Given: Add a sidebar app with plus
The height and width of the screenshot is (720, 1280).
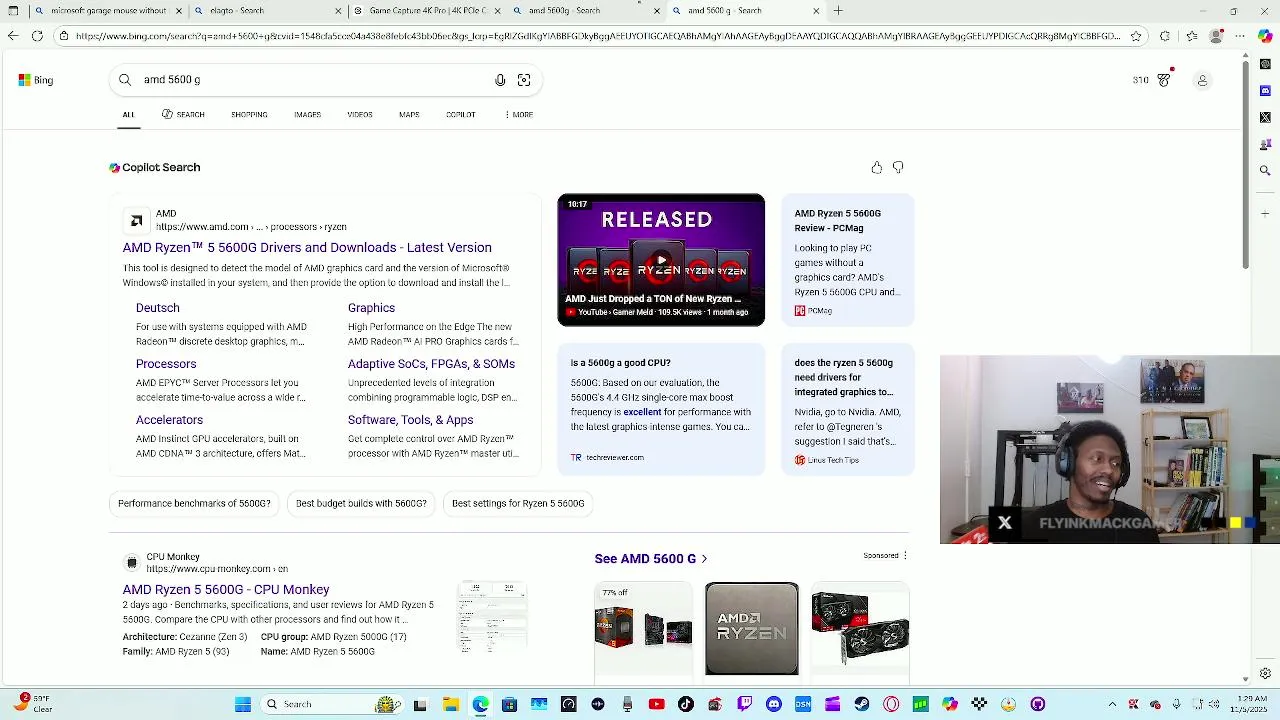Looking at the screenshot, I should (x=1265, y=213).
